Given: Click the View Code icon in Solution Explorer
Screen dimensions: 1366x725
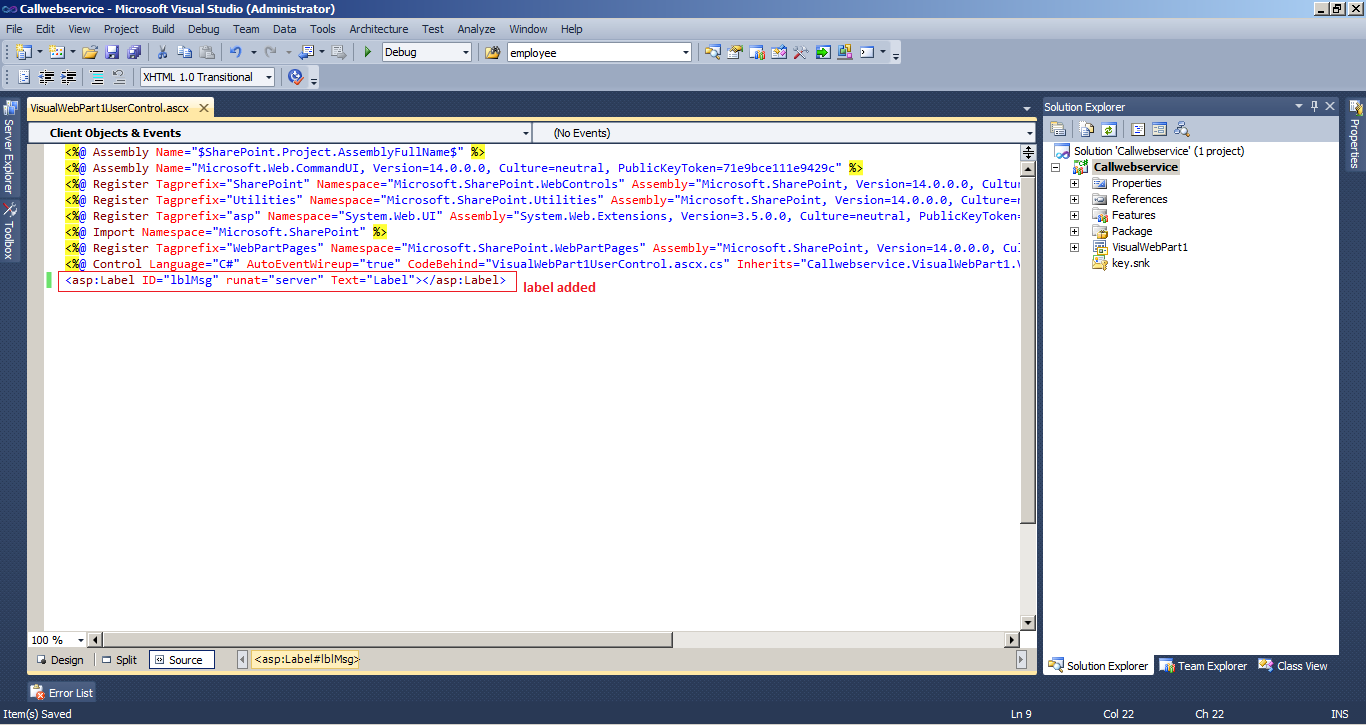Looking at the screenshot, I should (x=1137, y=129).
